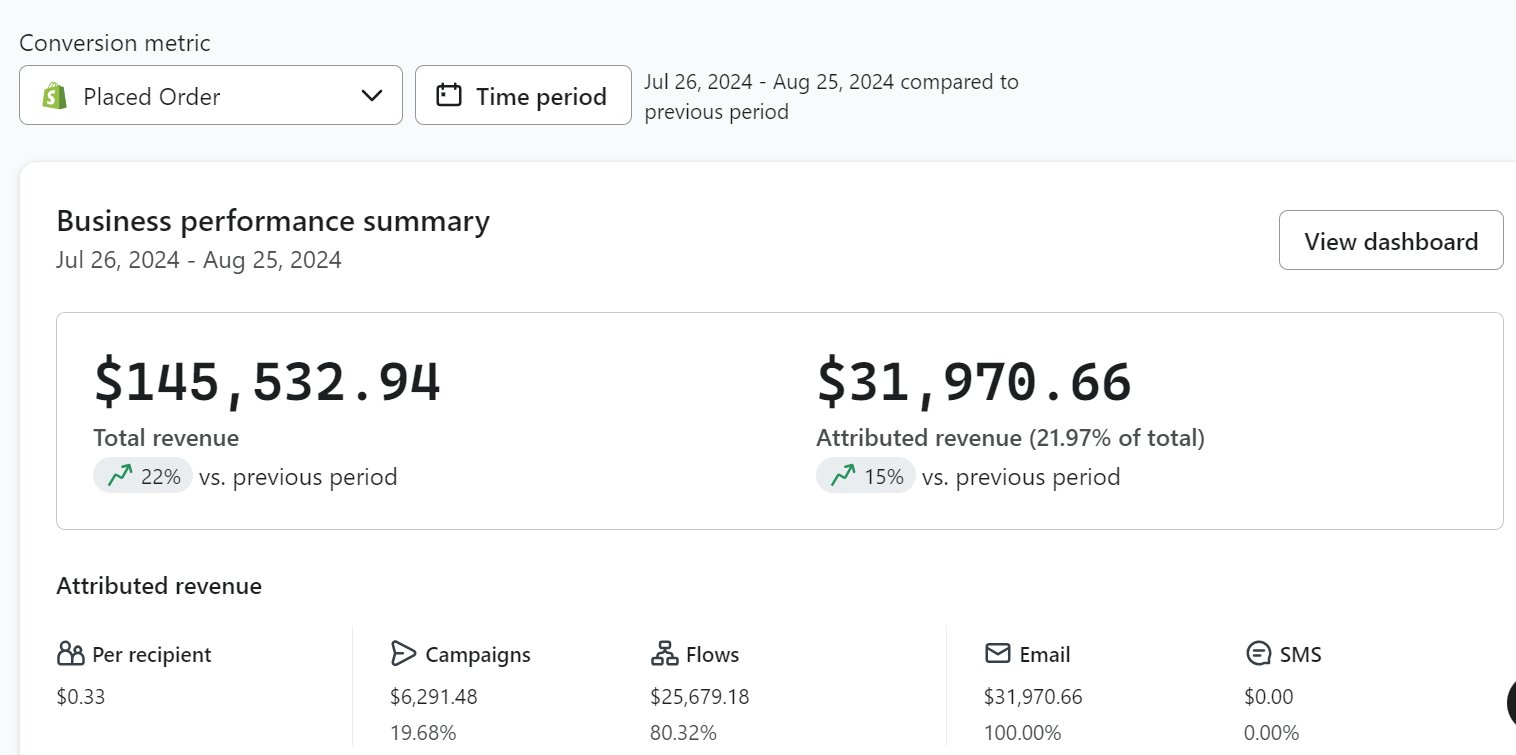Image resolution: width=1516 pixels, height=755 pixels.
Task: Click the Per recipient people icon
Action: click(71, 654)
